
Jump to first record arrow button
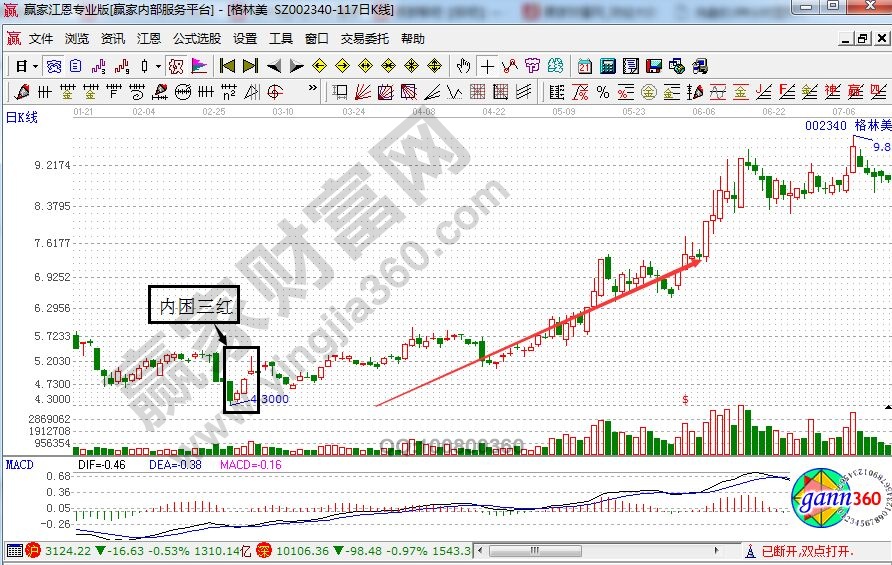point(227,66)
